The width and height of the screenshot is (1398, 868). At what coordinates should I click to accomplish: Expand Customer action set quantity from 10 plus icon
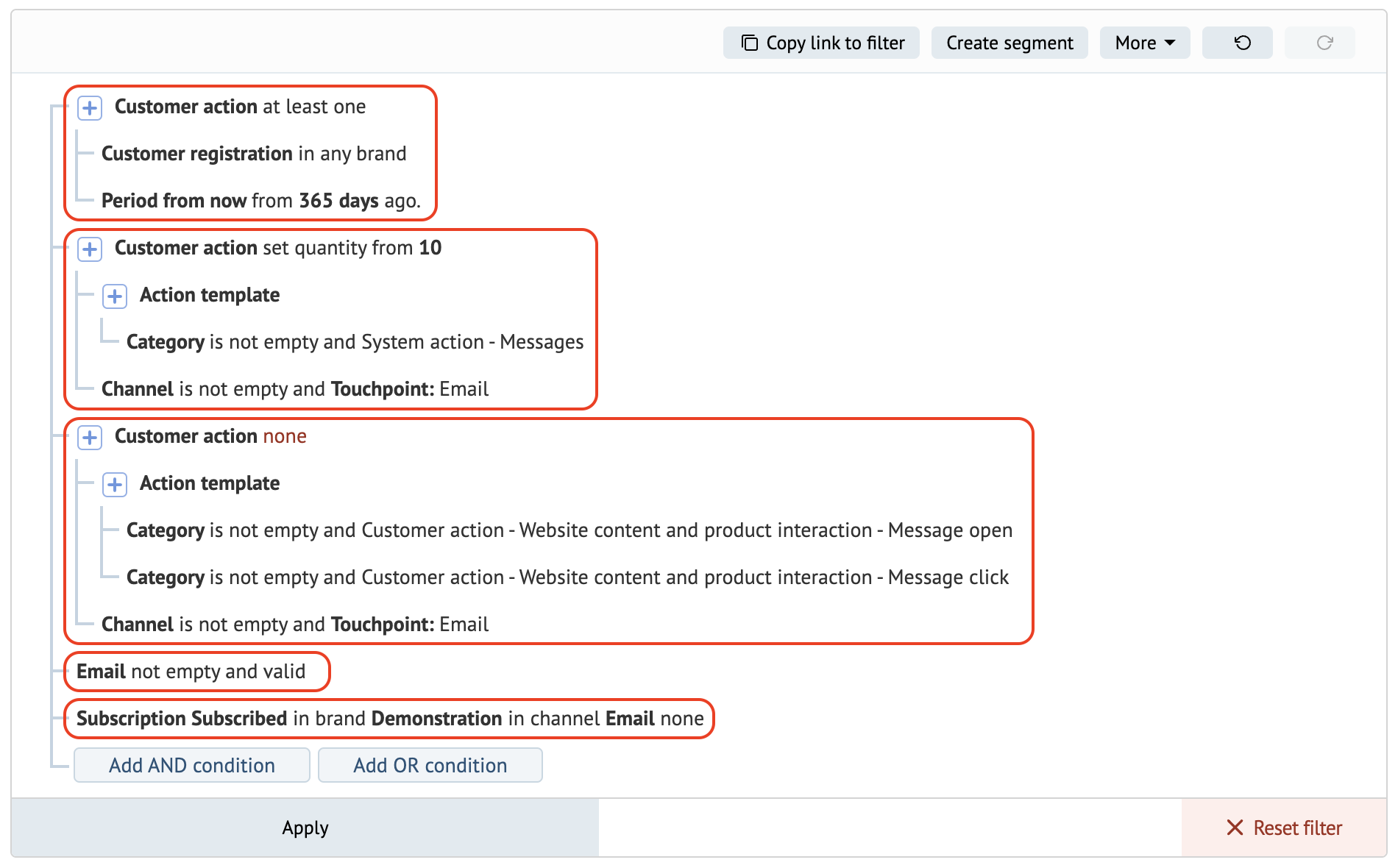[90, 249]
